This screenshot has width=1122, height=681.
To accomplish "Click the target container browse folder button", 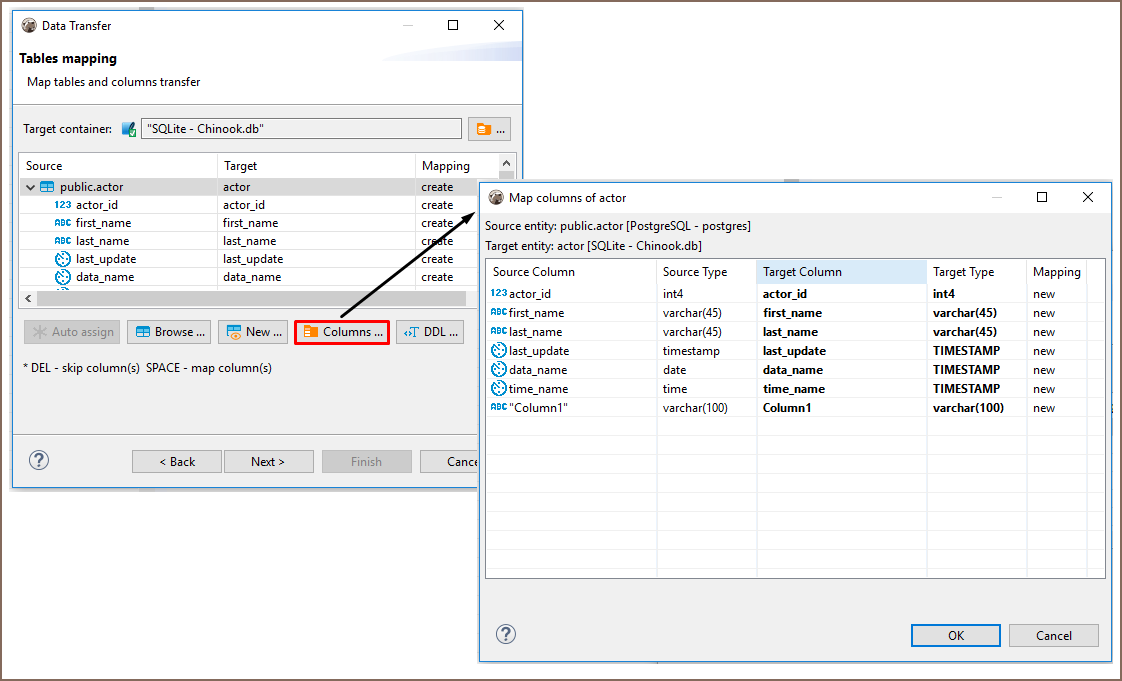I will pyautogui.click(x=489, y=129).
